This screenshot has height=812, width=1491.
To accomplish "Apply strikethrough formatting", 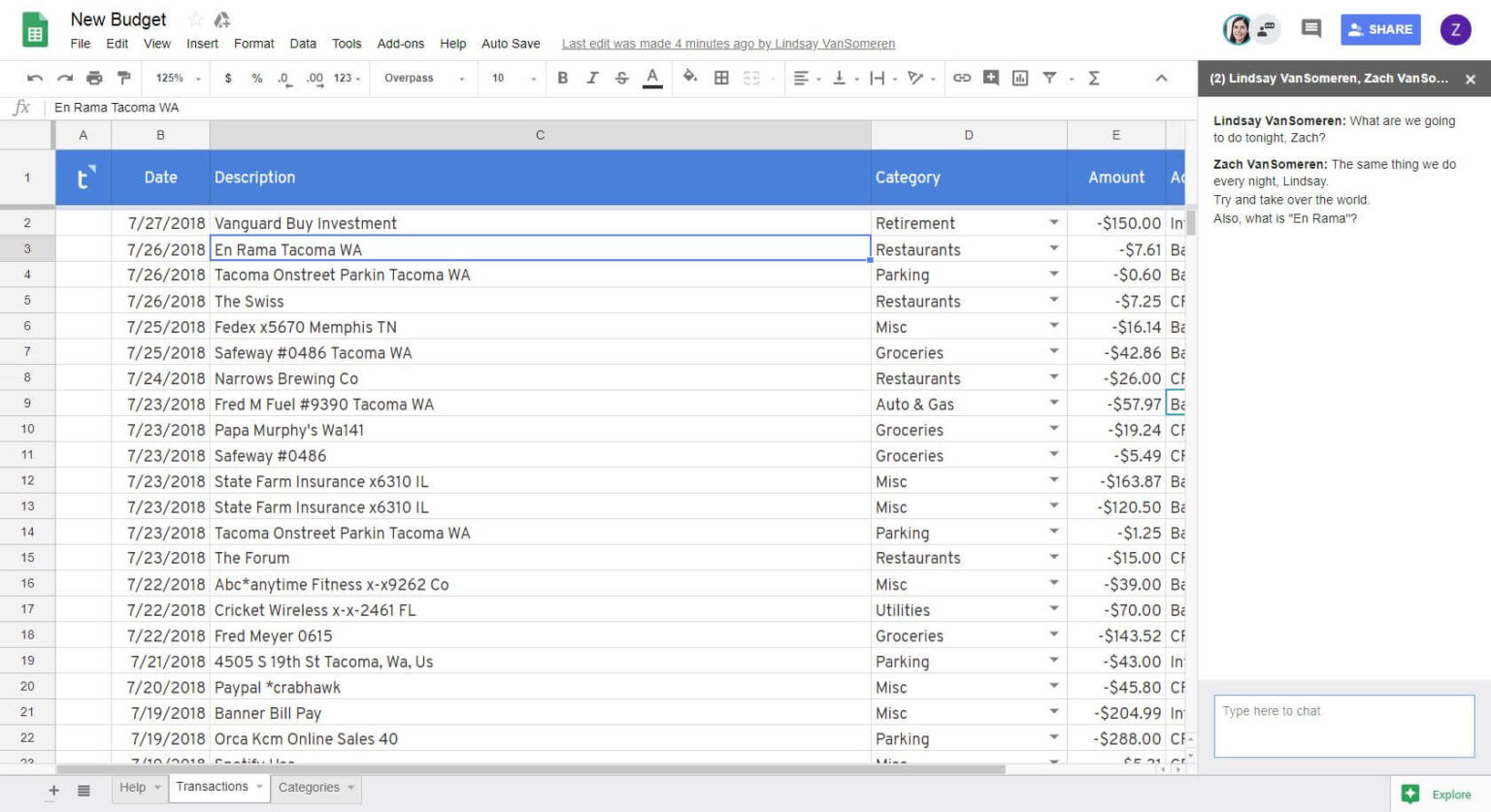I will (621, 78).
